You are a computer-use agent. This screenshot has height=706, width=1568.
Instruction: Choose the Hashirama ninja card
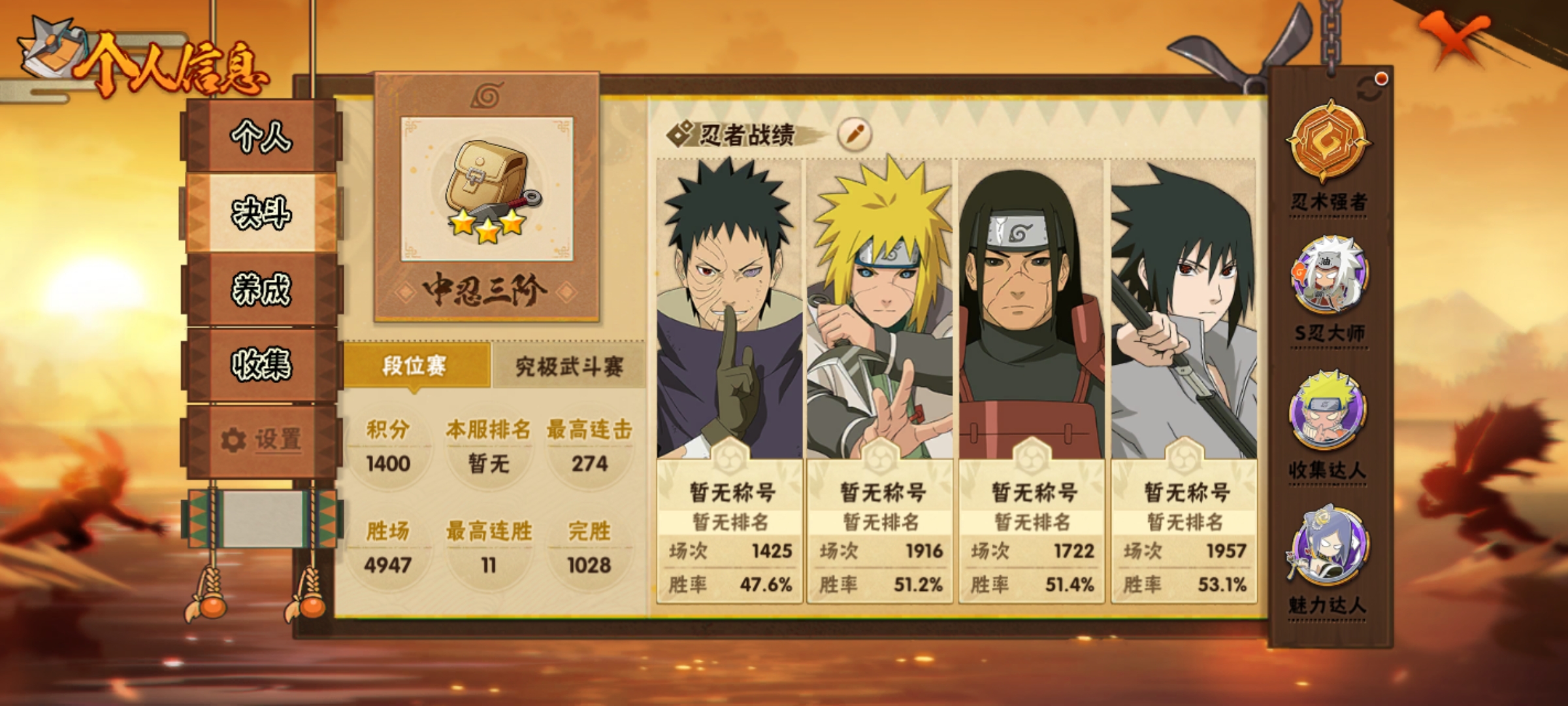click(1032, 380)
